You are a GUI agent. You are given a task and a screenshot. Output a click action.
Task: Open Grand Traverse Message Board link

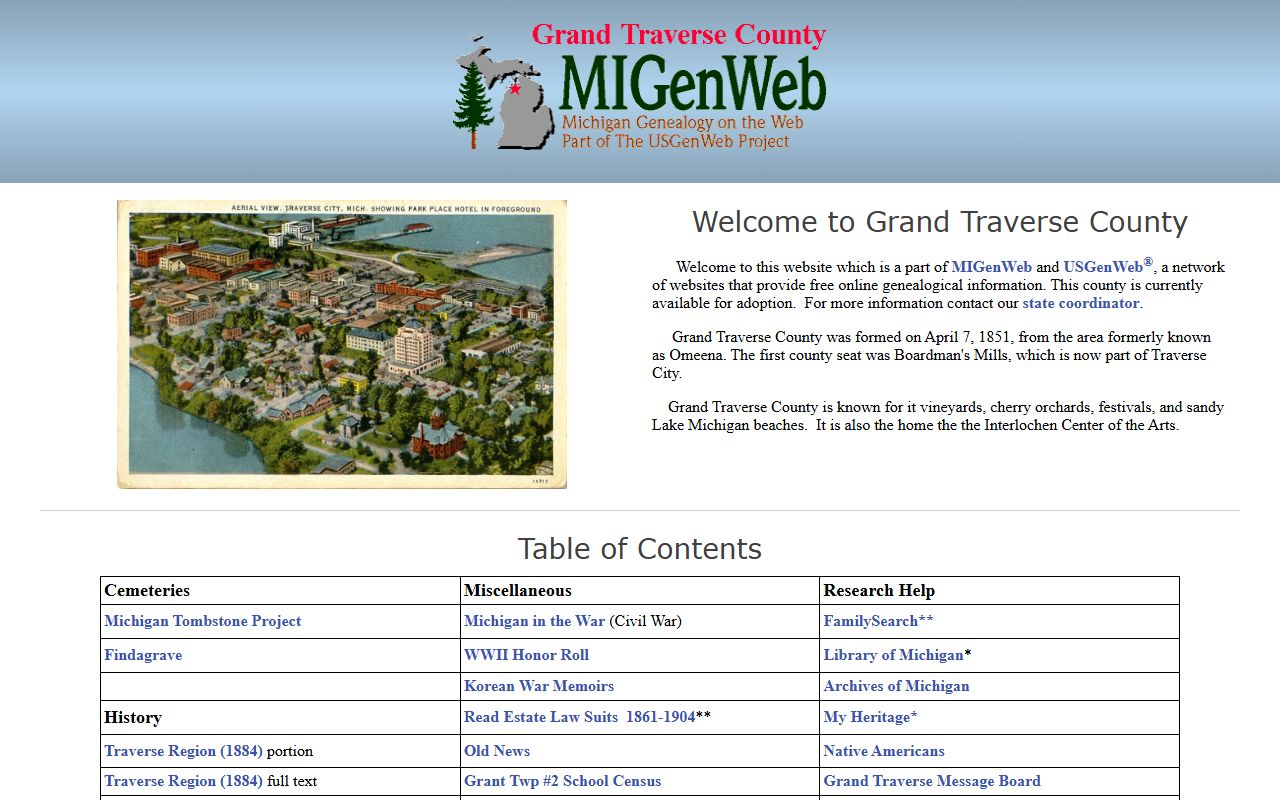pos(932,781)
